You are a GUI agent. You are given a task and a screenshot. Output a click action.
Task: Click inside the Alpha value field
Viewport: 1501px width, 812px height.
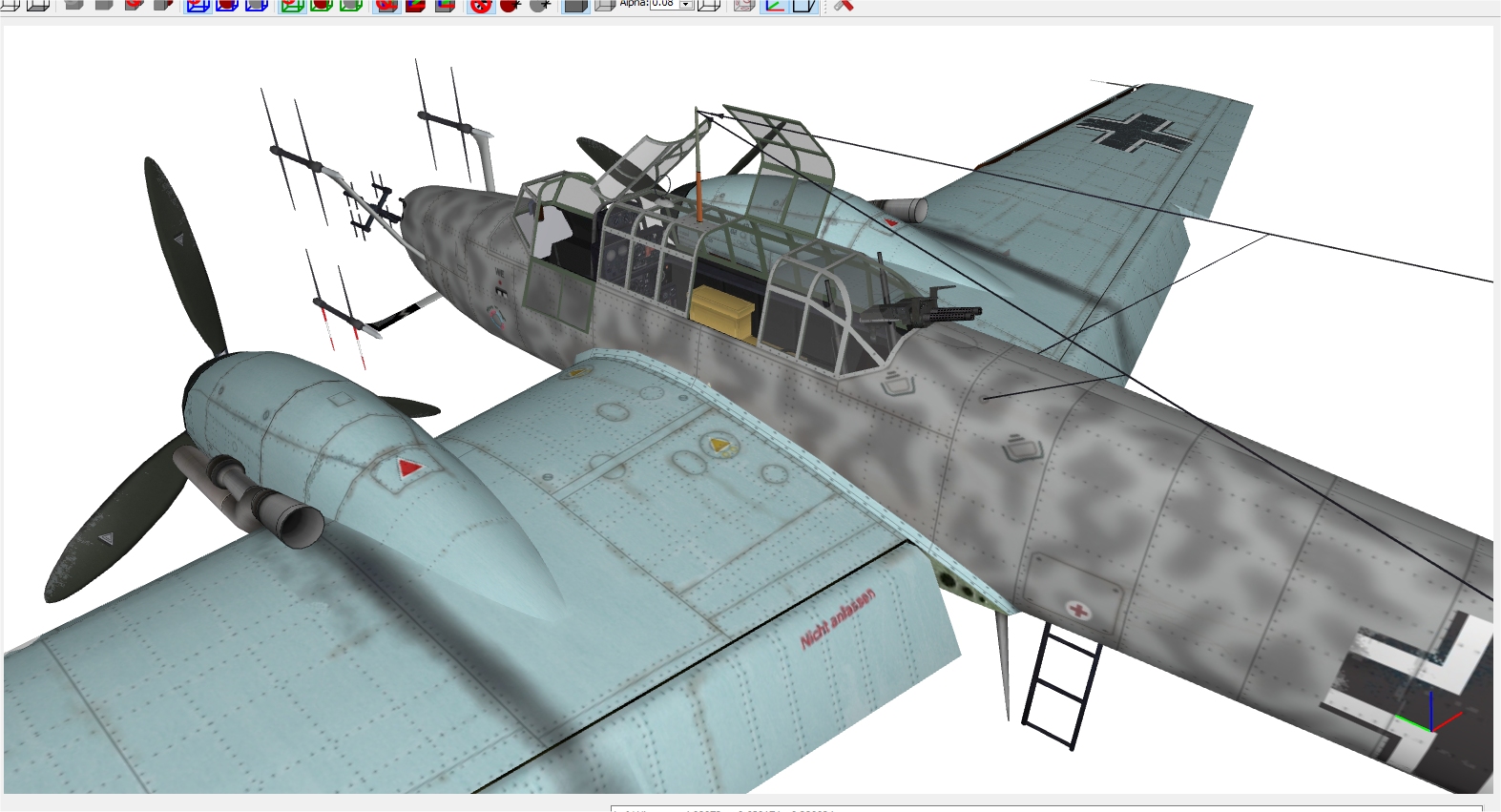[x=664, y=4]
